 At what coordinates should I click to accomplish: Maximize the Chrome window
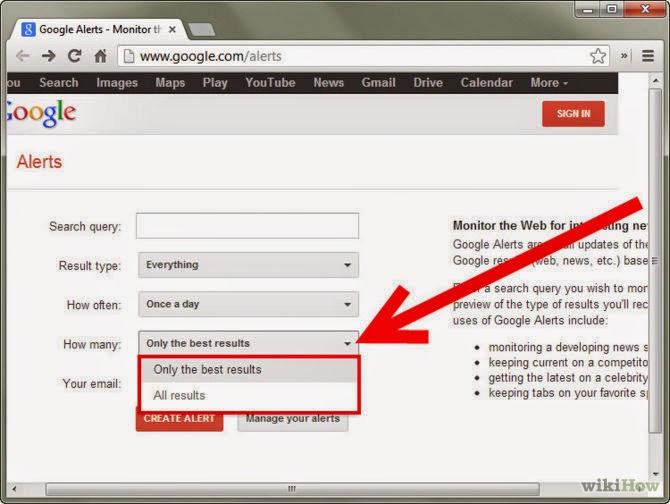click(x=612, y=9)
